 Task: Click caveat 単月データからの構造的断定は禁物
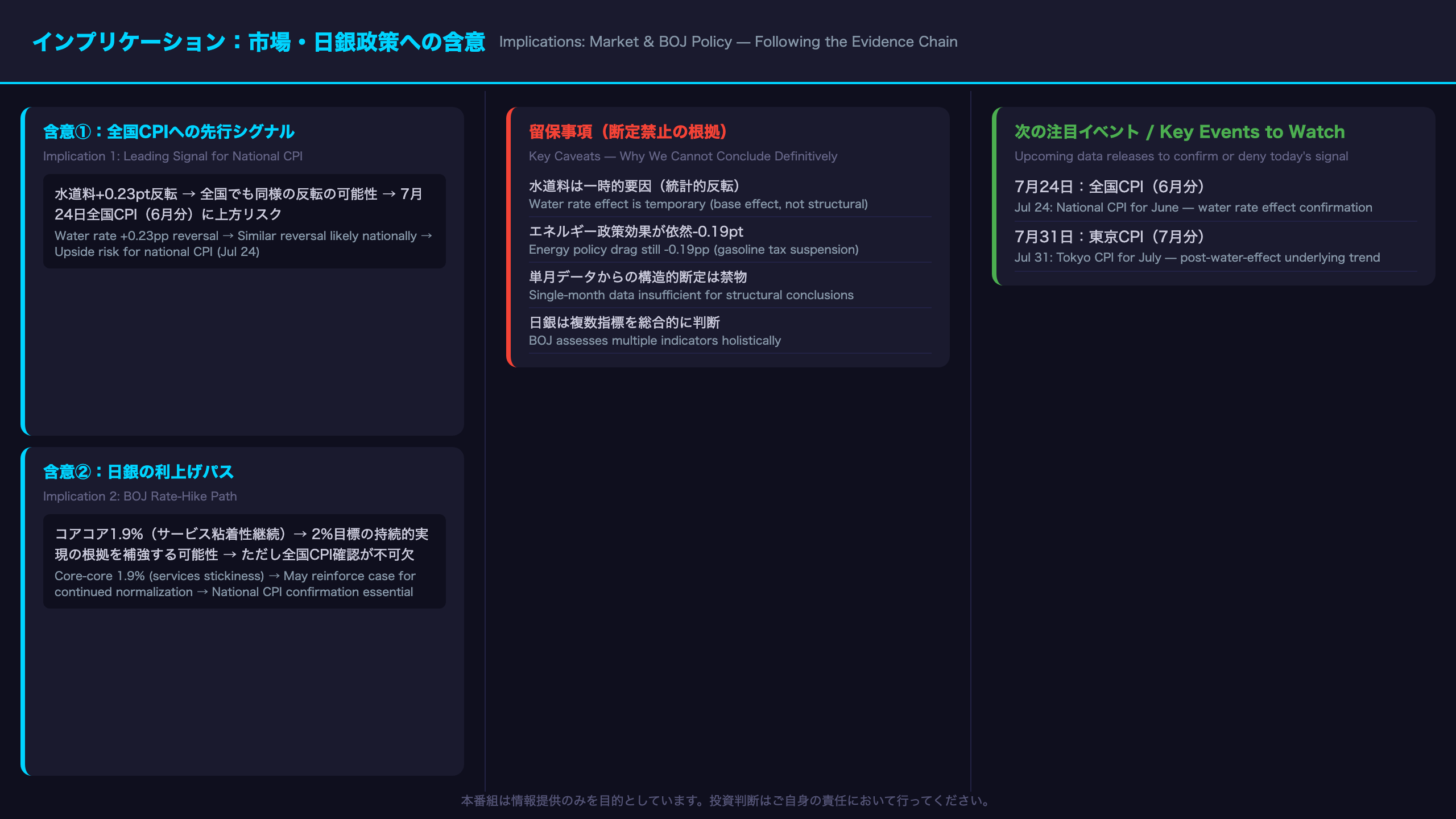pos(638,277)
